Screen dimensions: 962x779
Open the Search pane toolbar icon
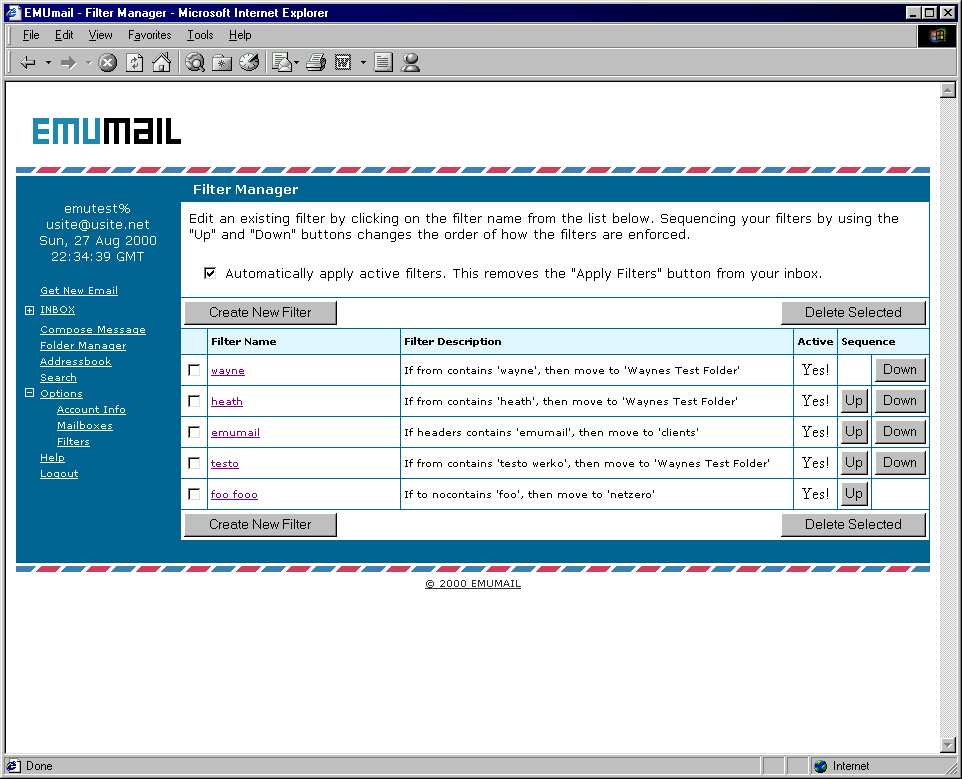pos(195,62)
